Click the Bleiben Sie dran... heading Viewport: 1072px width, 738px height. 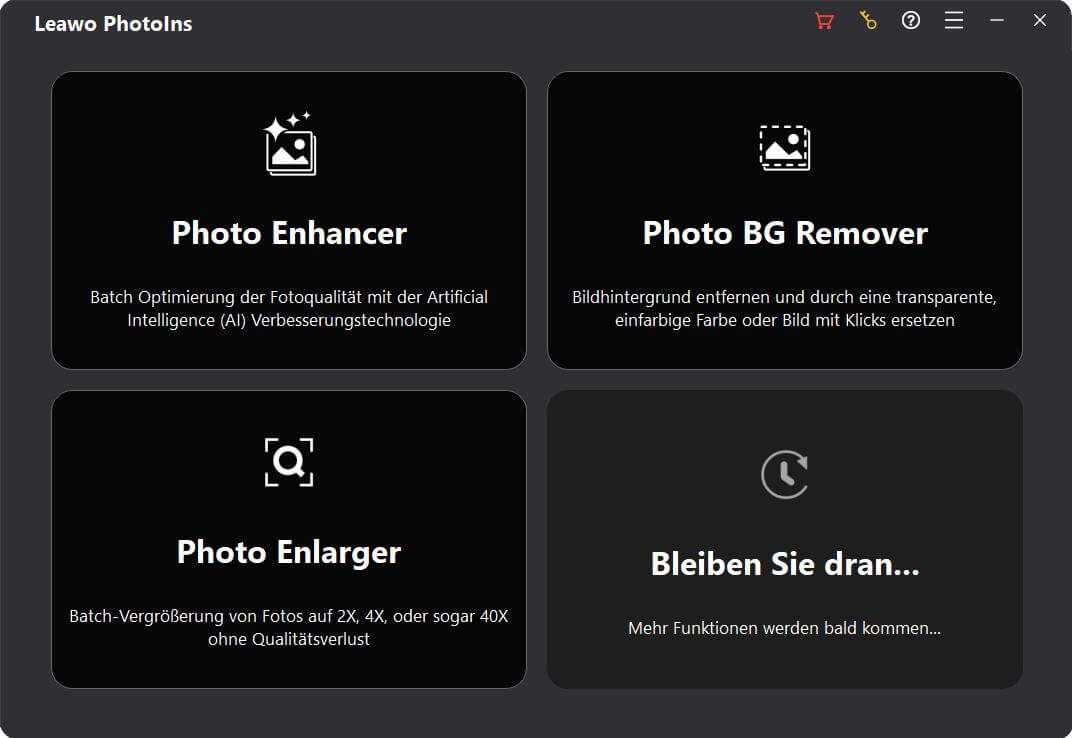[x=785, y=564]
